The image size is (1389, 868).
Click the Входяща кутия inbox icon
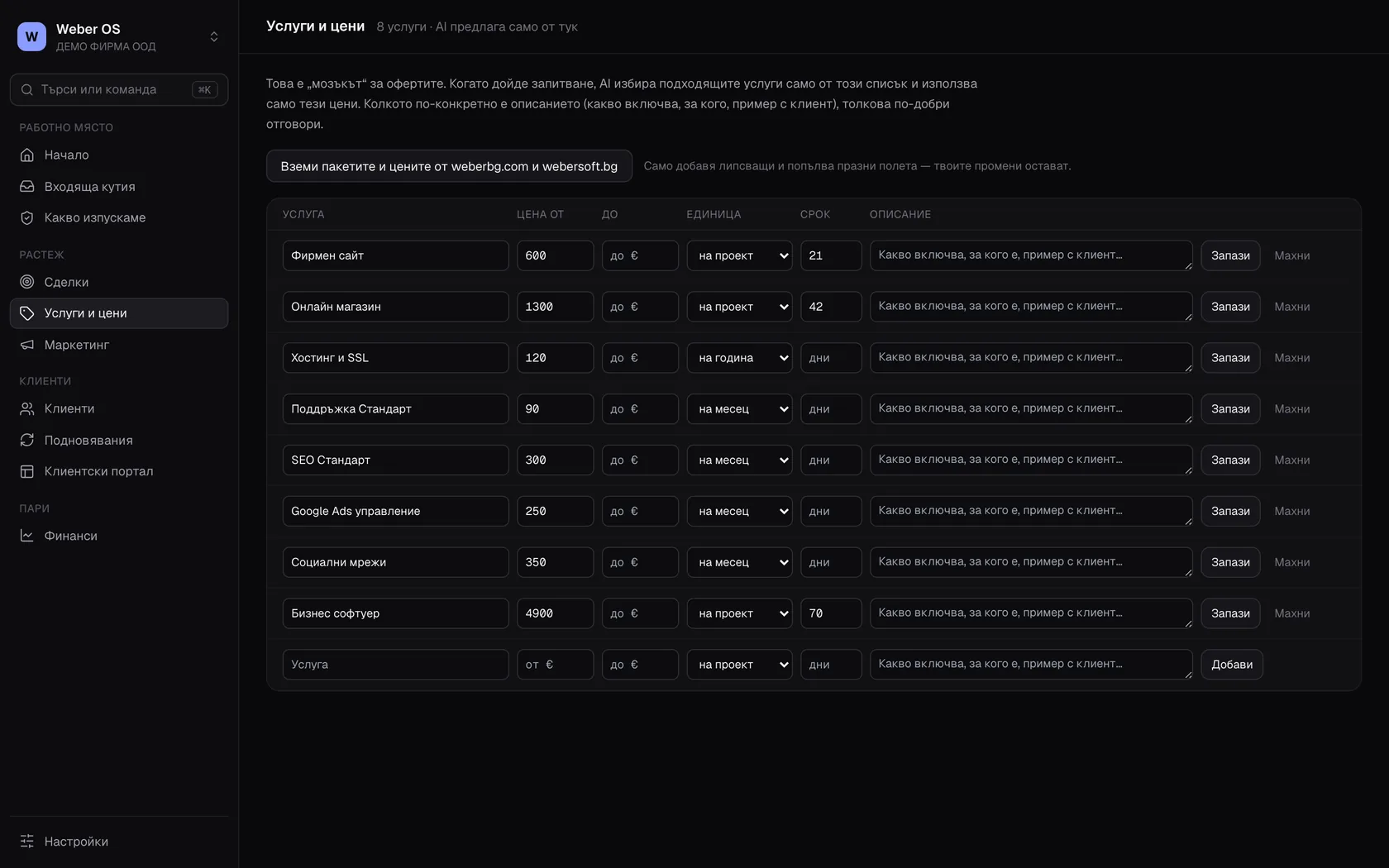pyautogui.click(x=27, y=186)
